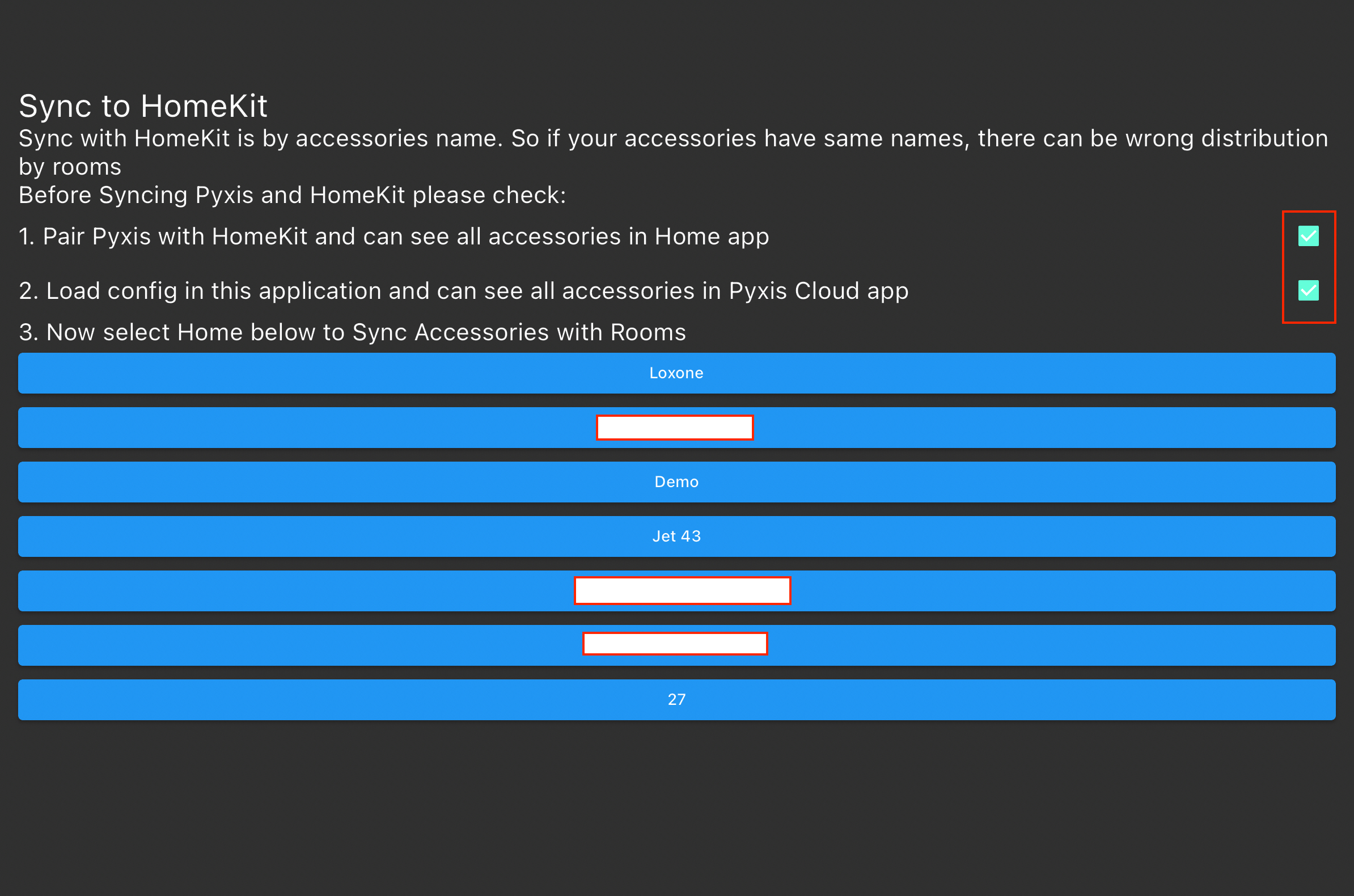
Task: Click the blank button directly below Jet 43
Action: pos(676,591)
